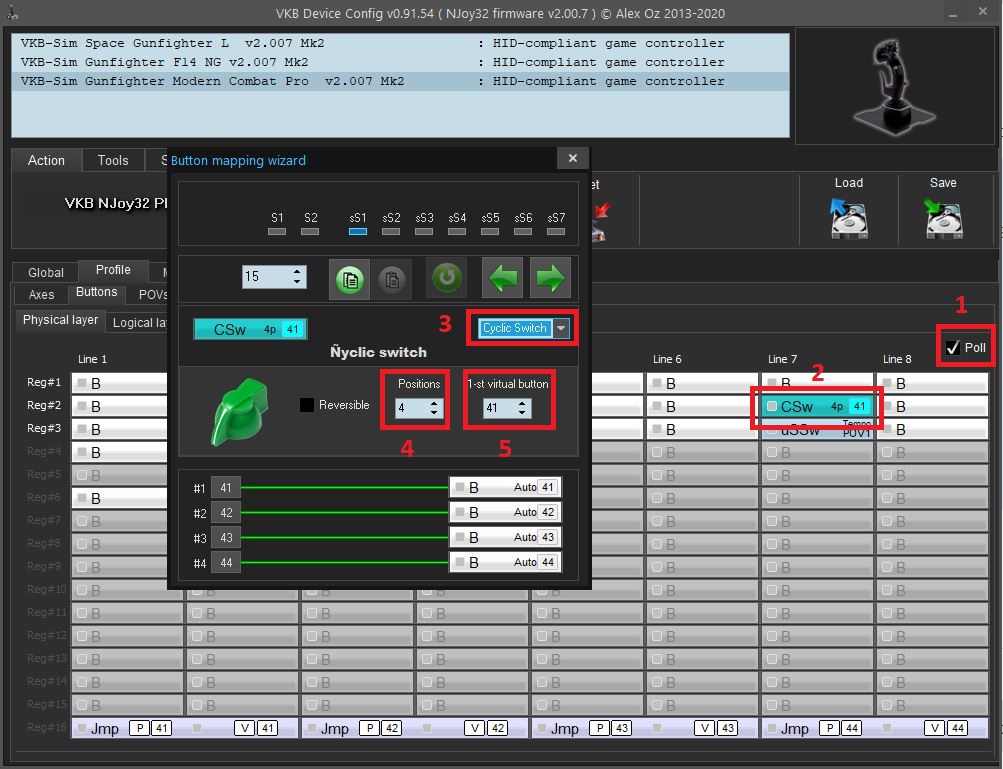Image resolution: width=1003 pixels, height=769 pixels.
Task: Toggle the sS3 subshift indicator
Action: (x=424, y=231)
